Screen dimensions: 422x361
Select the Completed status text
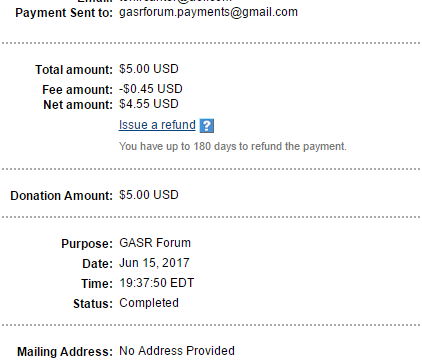point(149,303)
